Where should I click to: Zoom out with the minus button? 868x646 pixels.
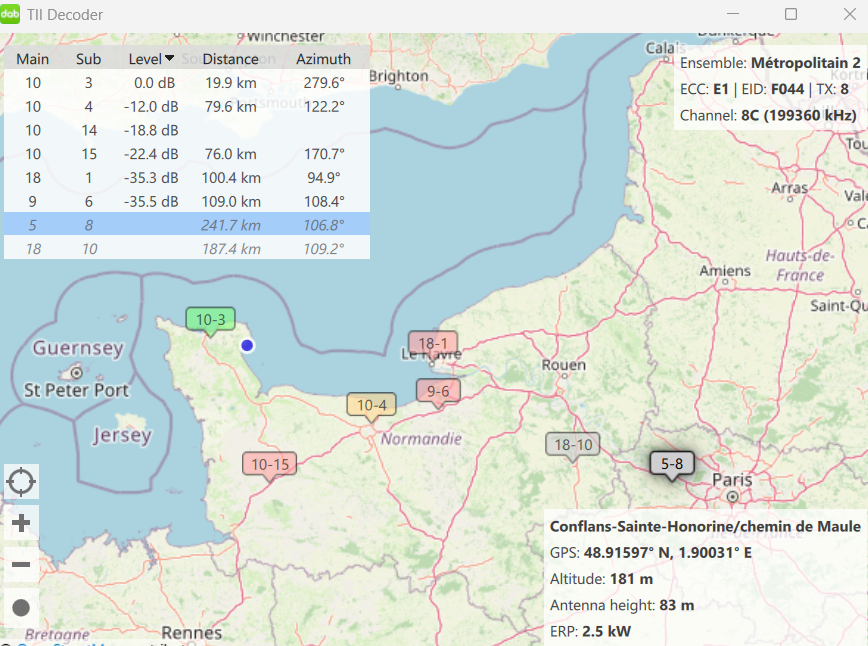(21, 565)
